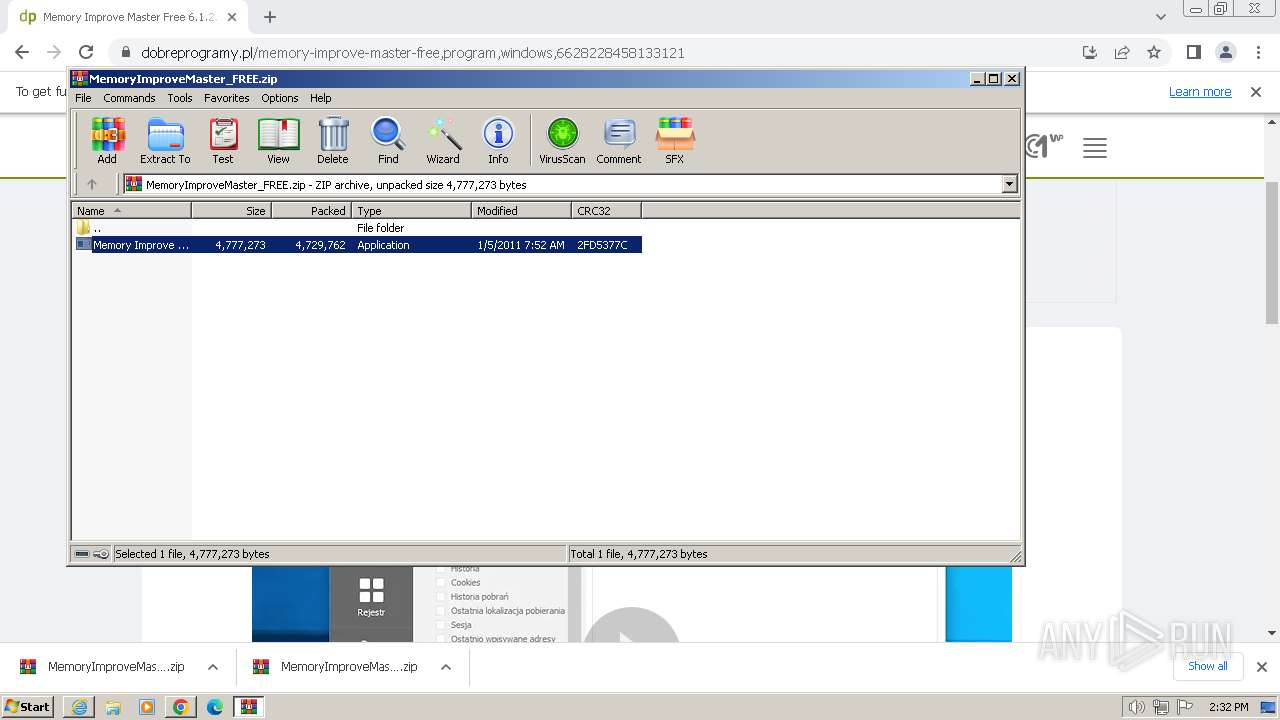This screenshot has height=720, width=1280.
Task: Click the Learn more link
Action: point(1200,91)
